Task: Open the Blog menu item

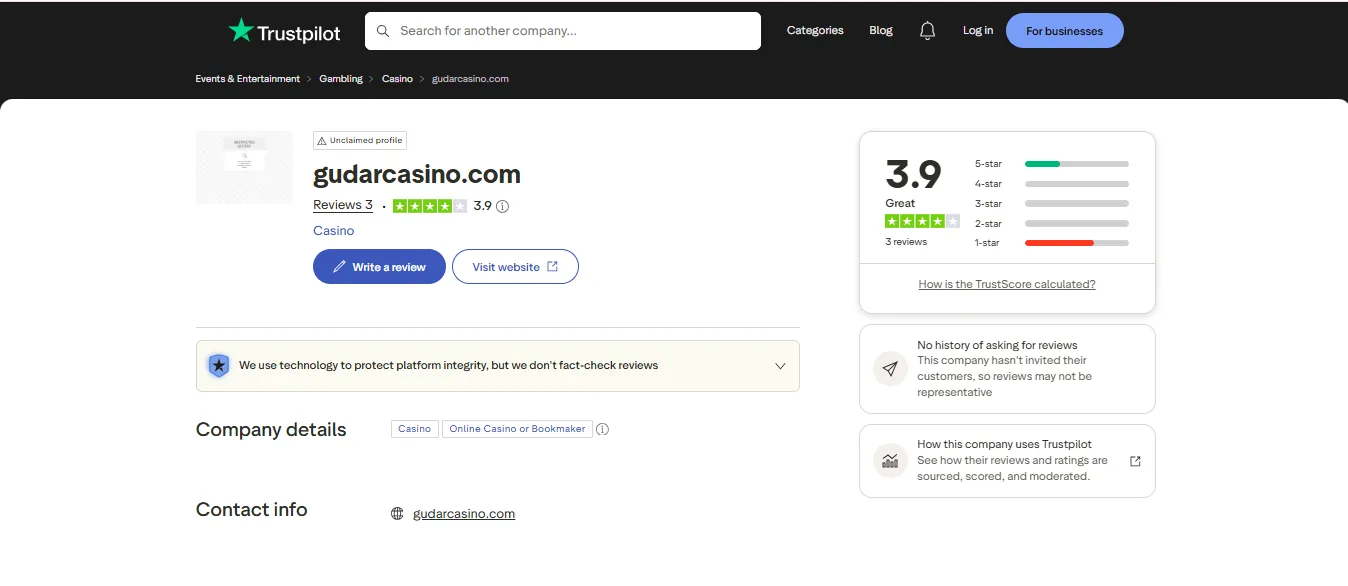Action: [x=881, y=30]
